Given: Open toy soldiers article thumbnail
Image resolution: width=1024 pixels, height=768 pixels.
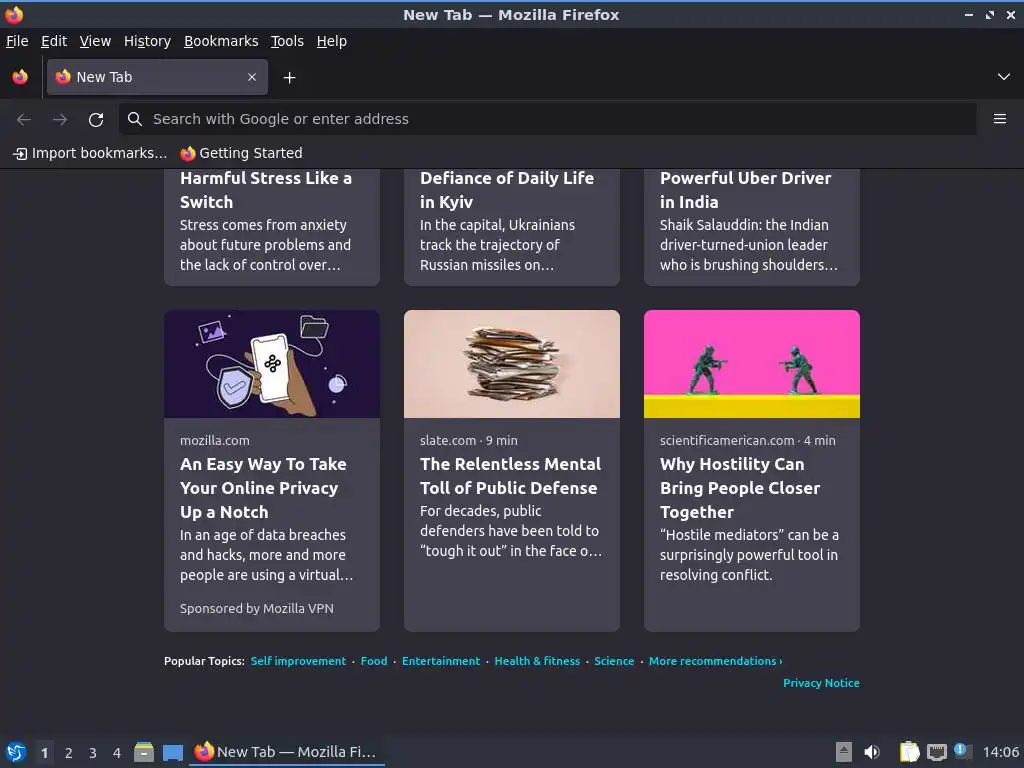Looking at the screenshot, I should (752, 364).
